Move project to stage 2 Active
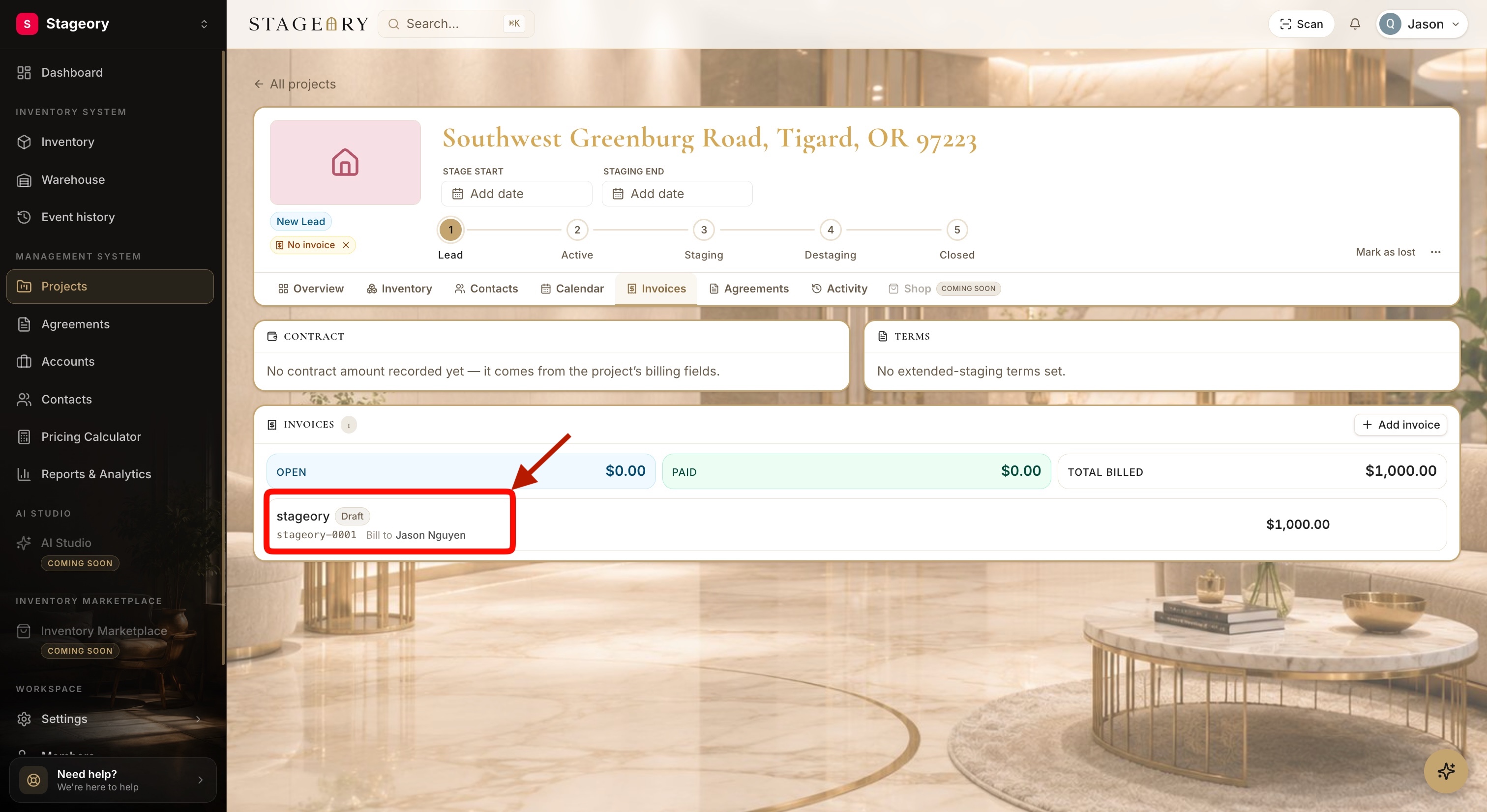This screenshot has width=1487, height=812. [577, 230]
